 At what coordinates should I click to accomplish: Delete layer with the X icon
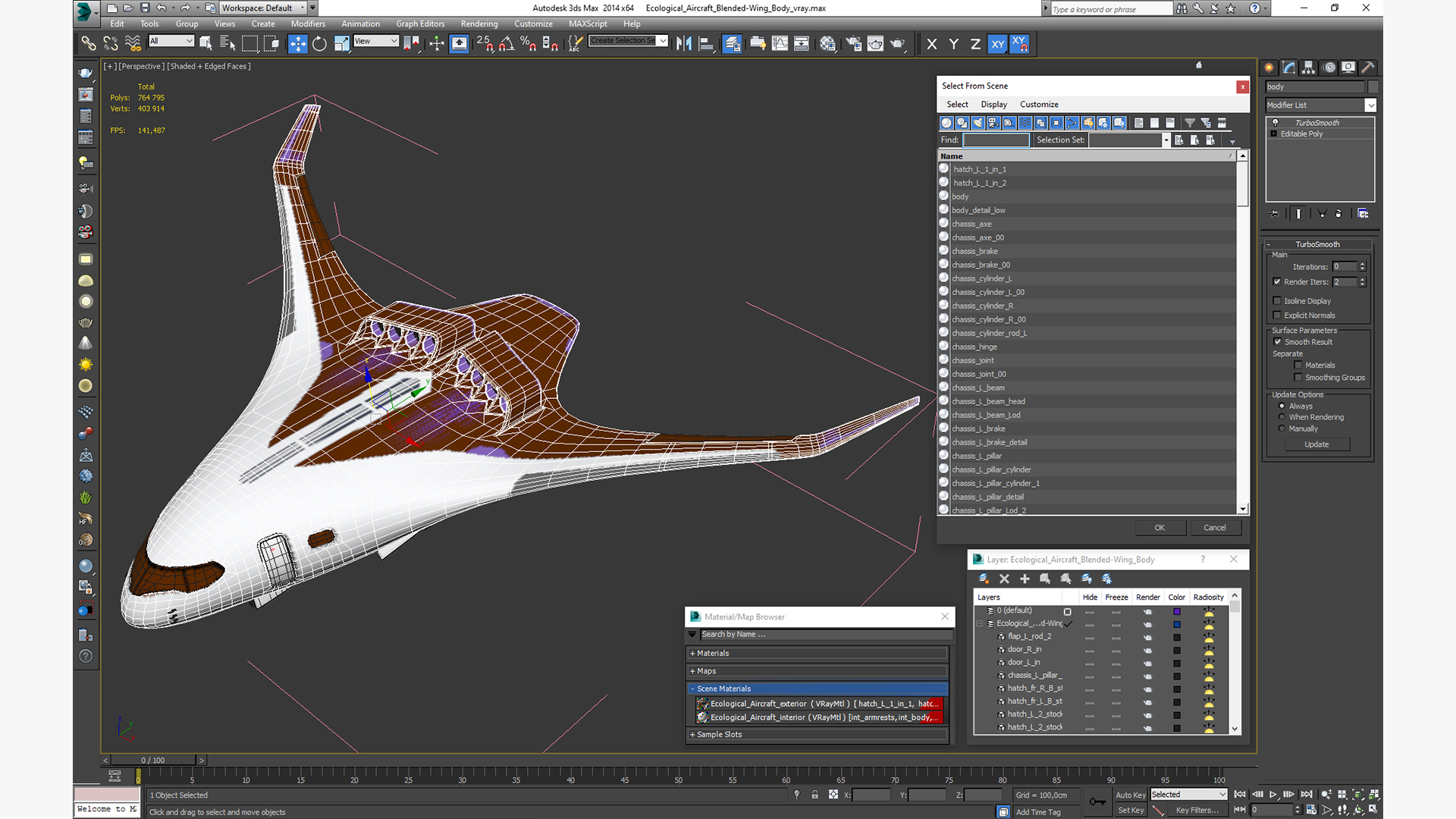coord(1004,579)
